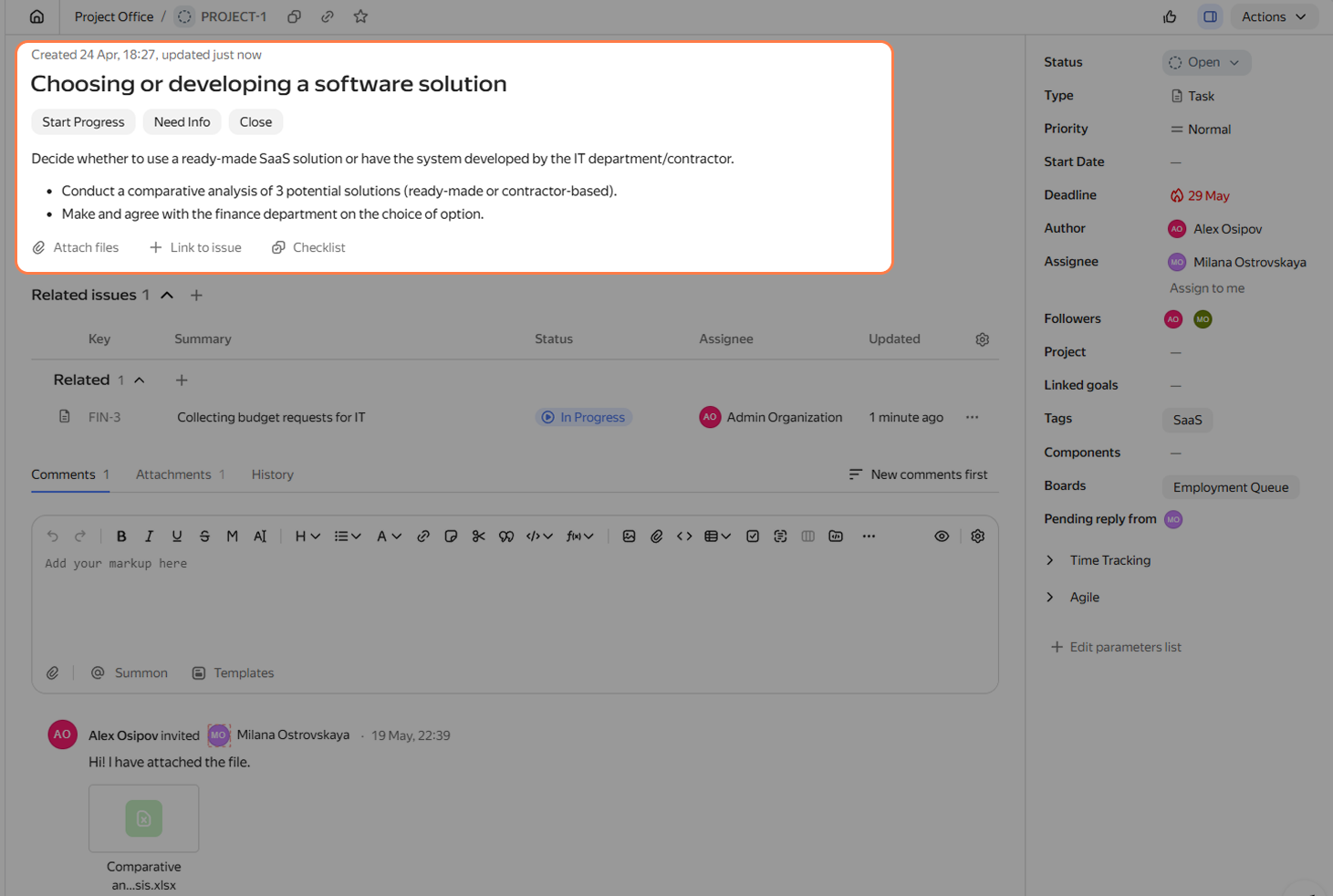Expand the Time Tracking section
This screenshot has width=1333, height=896.
[x=1099, y=560]
